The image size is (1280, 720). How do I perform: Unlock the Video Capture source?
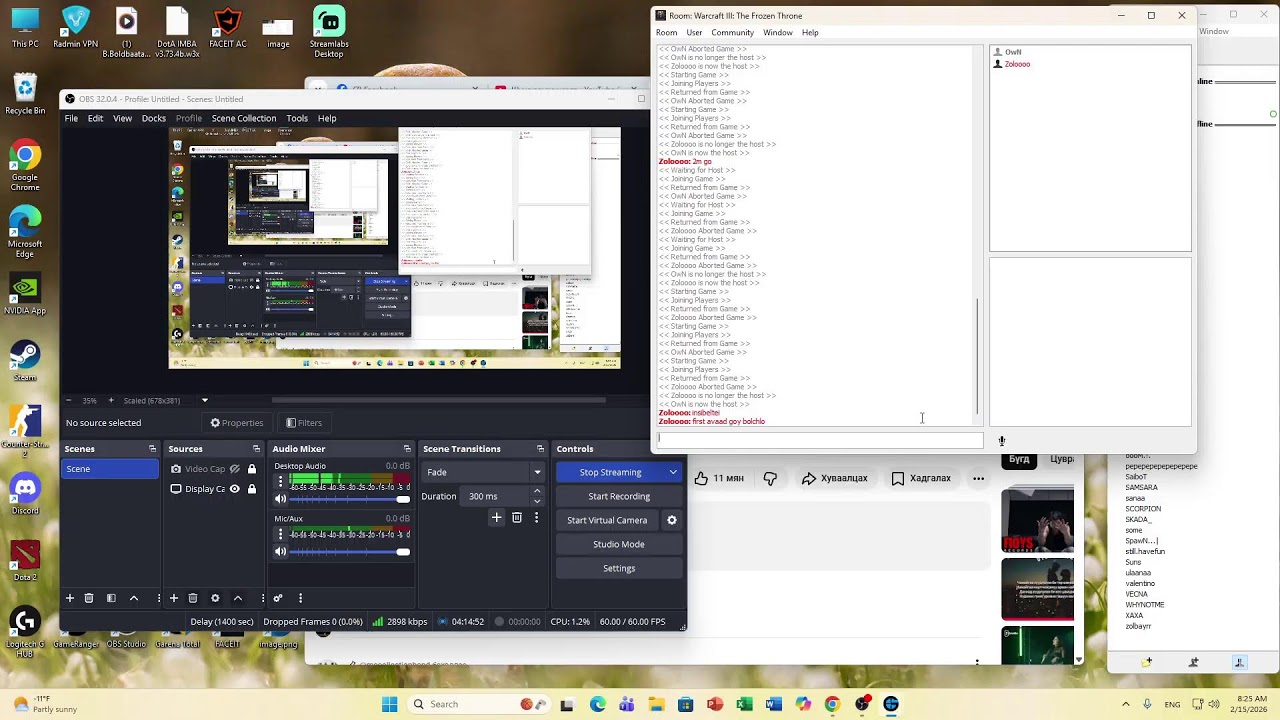coord(252,469)
